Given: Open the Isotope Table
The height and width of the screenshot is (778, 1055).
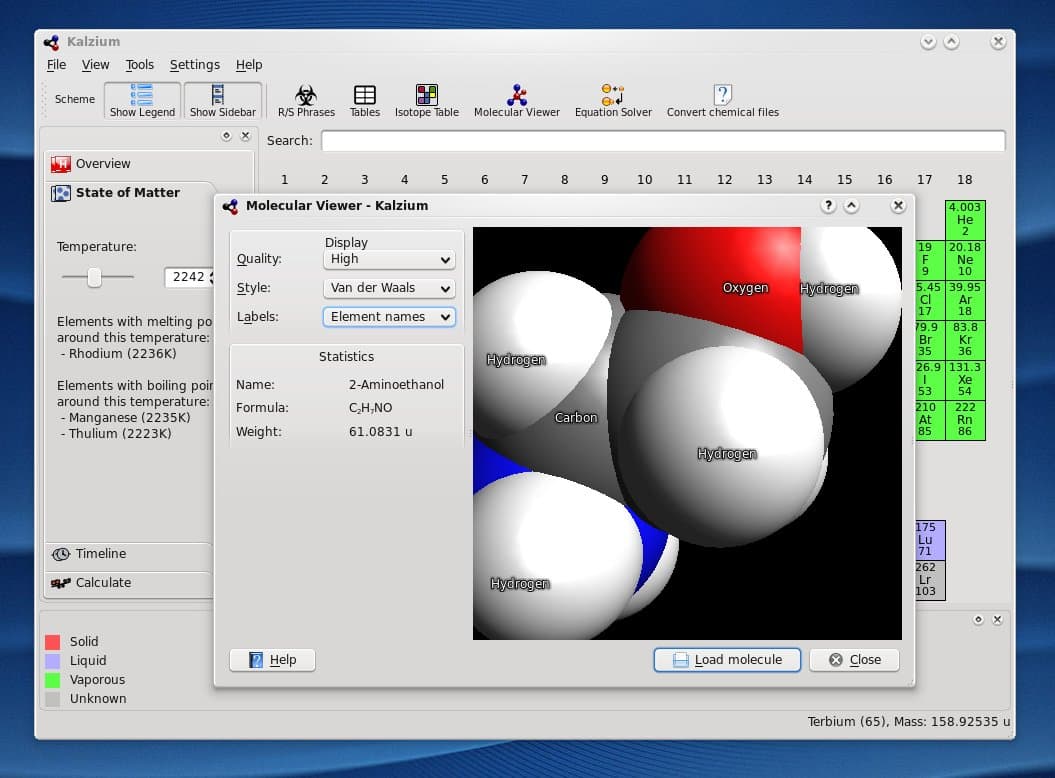Looking at the screenshot, I should tap(426, 100).
